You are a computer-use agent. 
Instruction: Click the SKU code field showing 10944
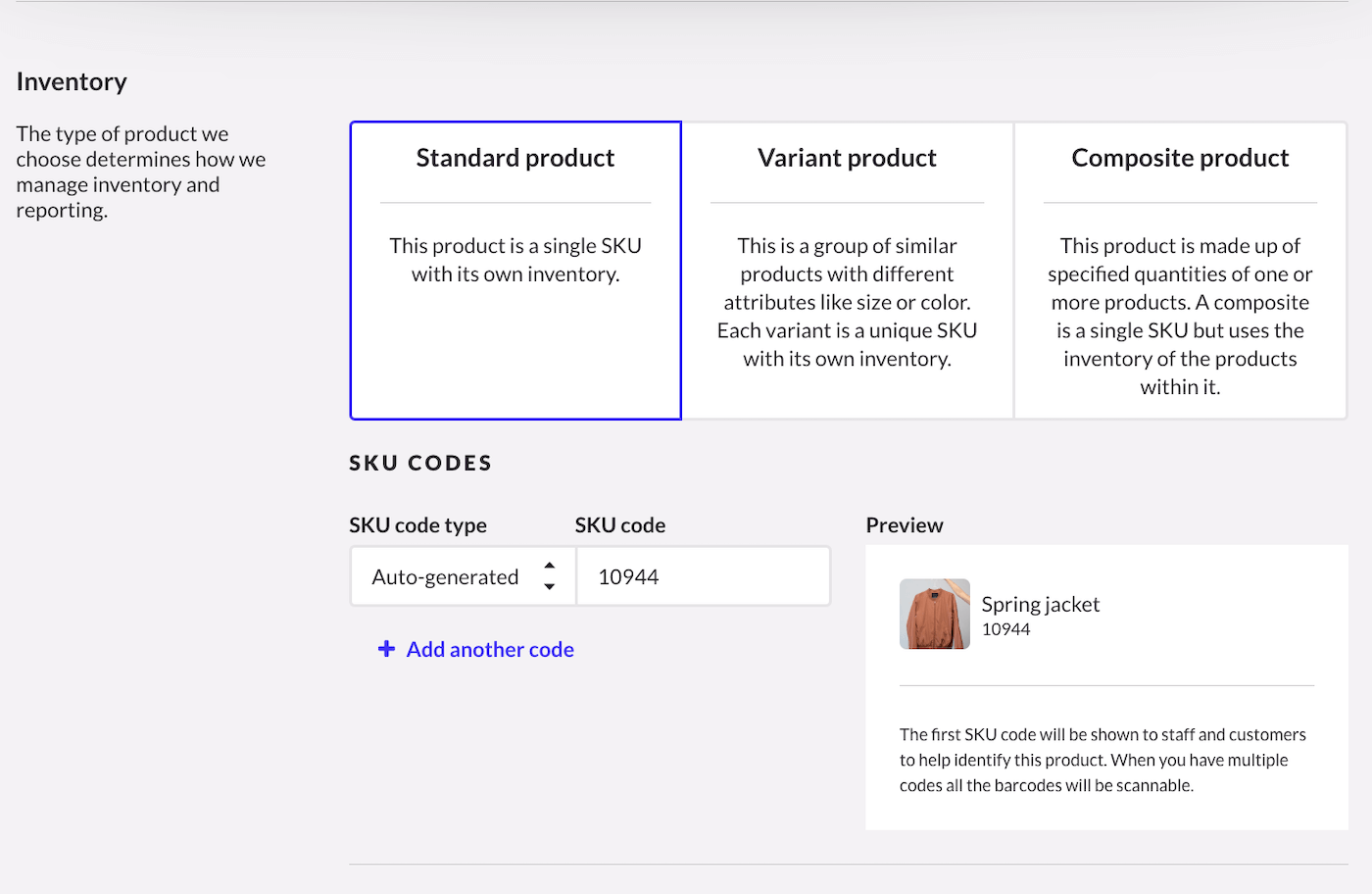click(703, 575)
